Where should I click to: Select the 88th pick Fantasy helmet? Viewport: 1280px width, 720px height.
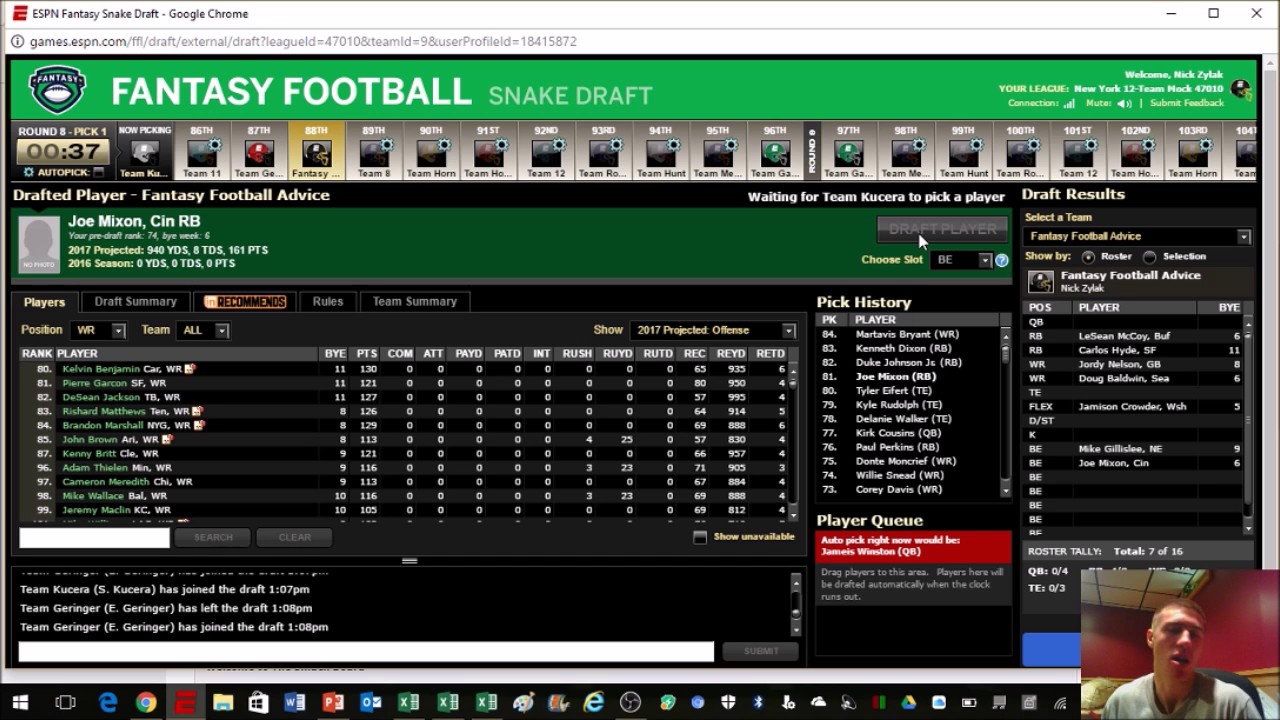click(x=316, y=153)
